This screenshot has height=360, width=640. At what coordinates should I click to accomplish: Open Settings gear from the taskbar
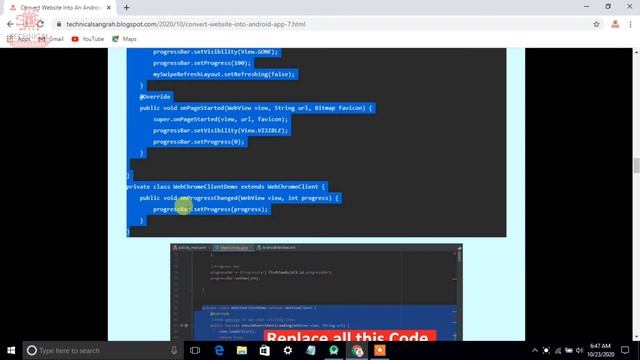click(288, 350)
